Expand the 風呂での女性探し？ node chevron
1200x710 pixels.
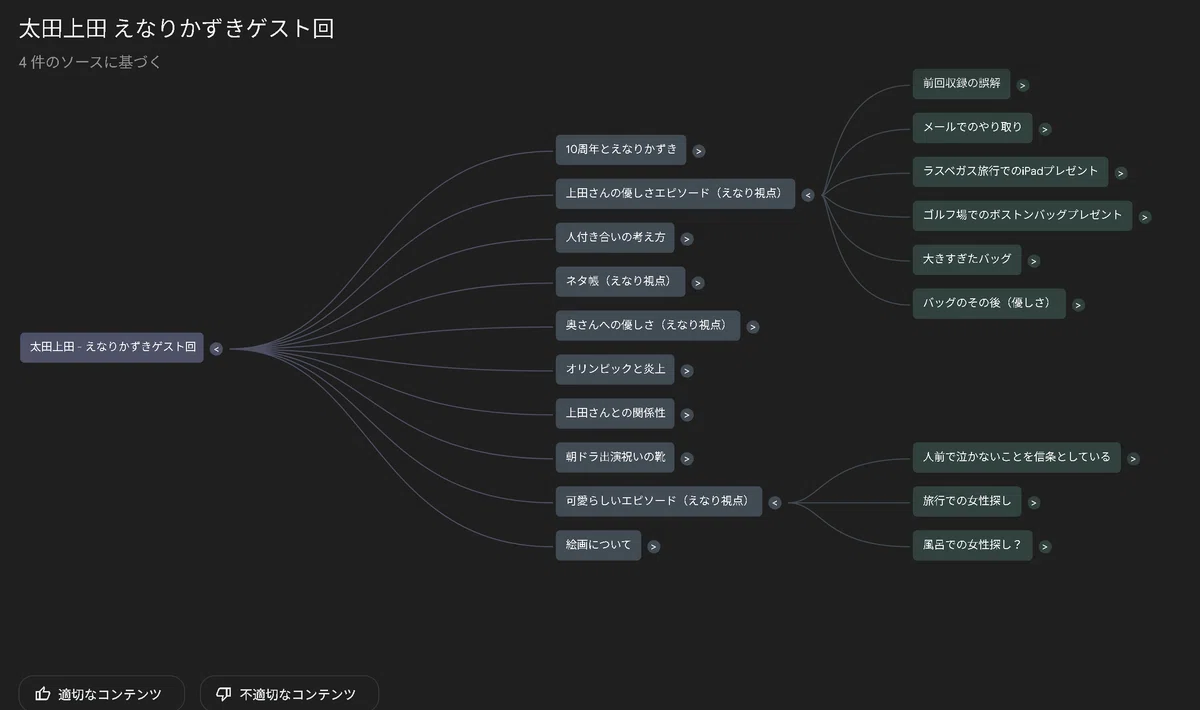1045,547
